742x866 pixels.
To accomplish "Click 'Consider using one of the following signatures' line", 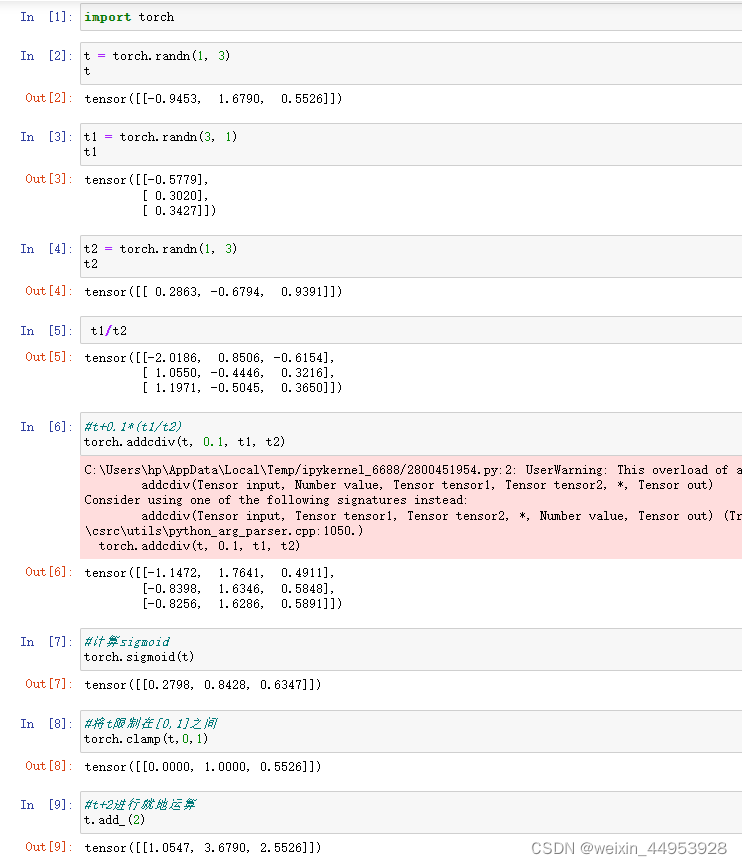I will point(276,500).
